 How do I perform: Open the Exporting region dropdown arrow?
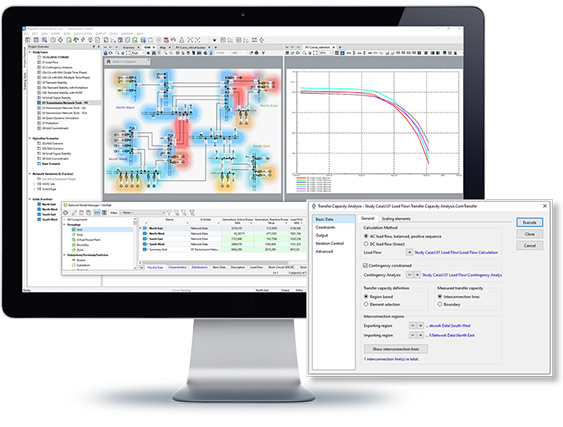tap(413, 325)
